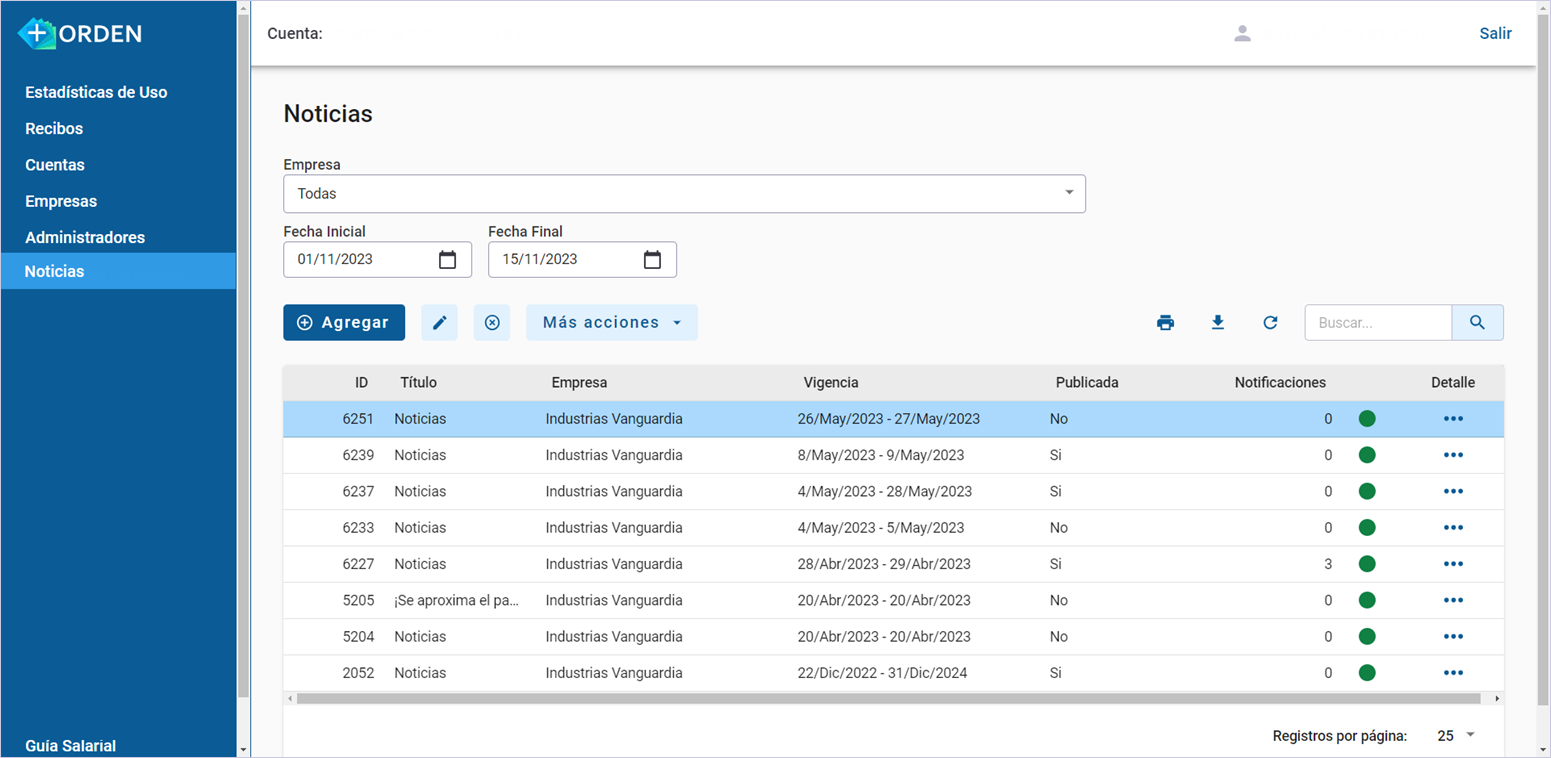This screenshot has height=758, width=1551.
Task: Click the Agregar button
Action: pyautogui.click(x=343, y=323)
